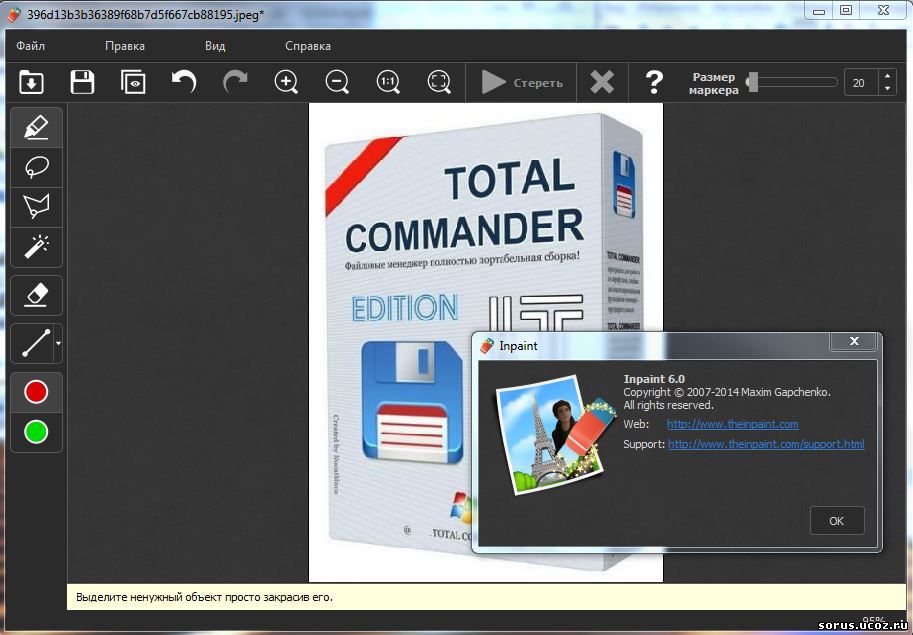Click the Размер маркера slider handle
The height and width of the screenshot is (635, 913).
(x=752, y=82)
